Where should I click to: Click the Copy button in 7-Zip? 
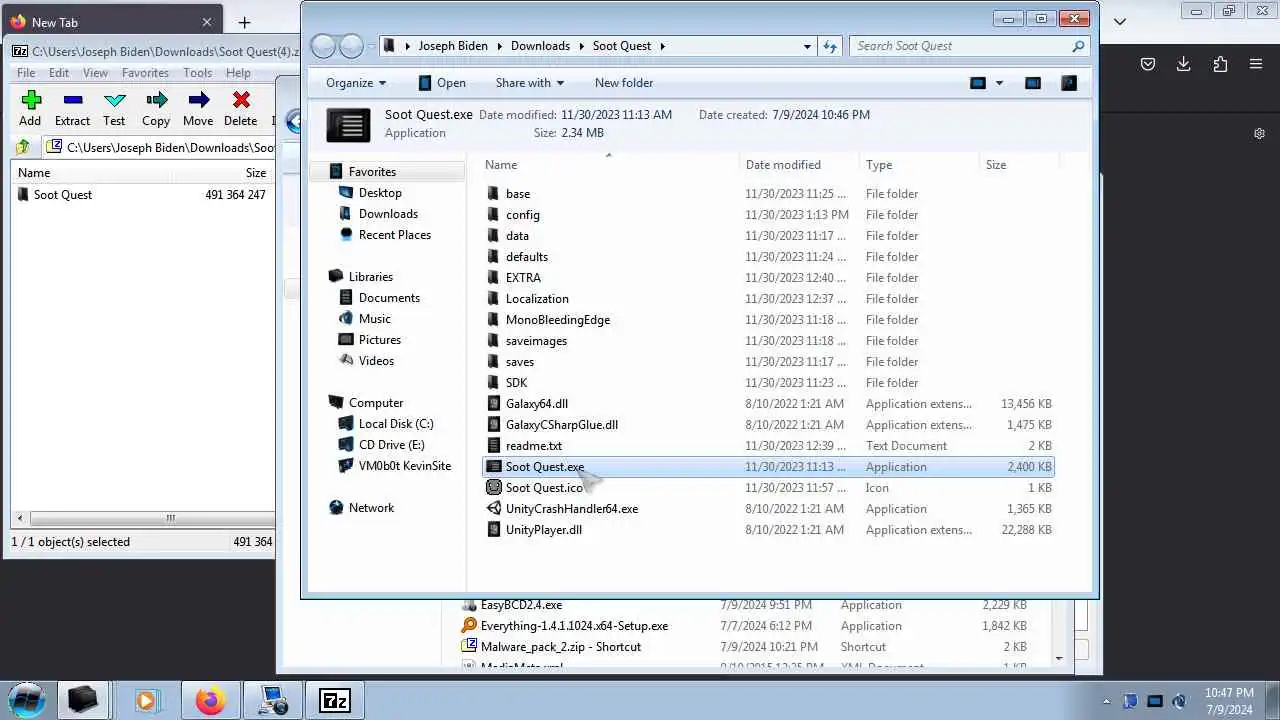coord(156,109)
